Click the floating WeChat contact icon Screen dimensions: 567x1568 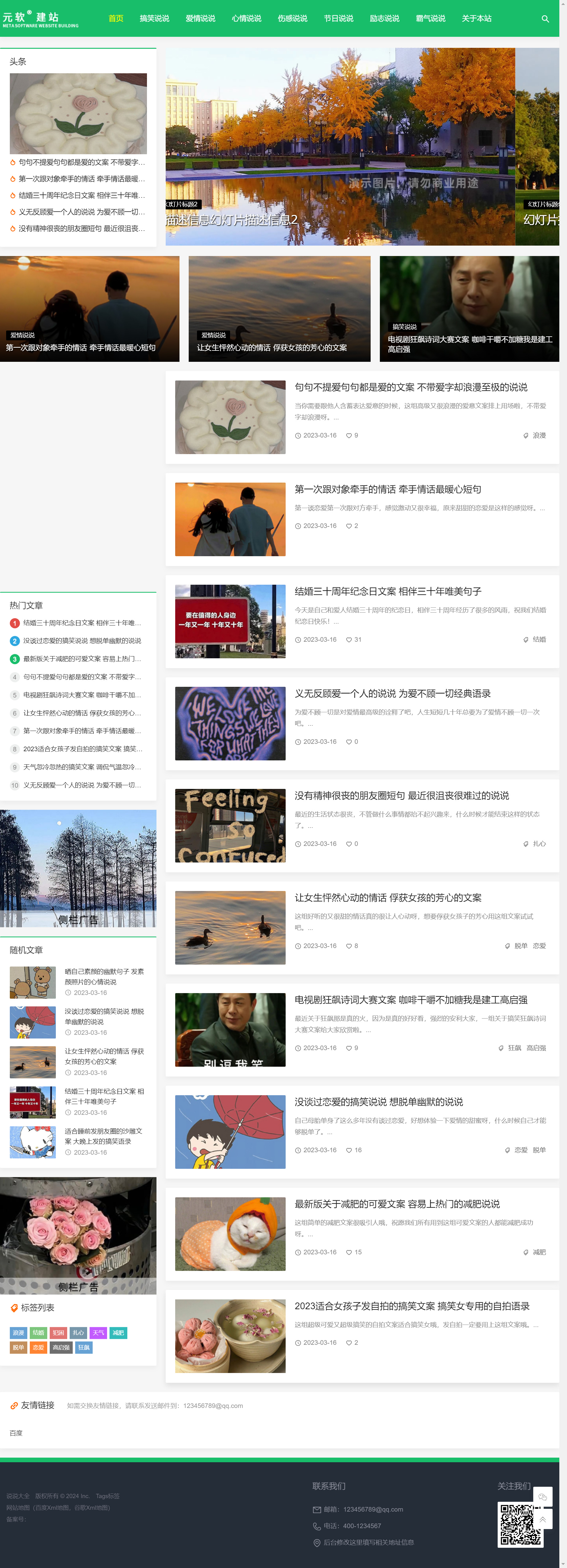(x=543, y=1497)
